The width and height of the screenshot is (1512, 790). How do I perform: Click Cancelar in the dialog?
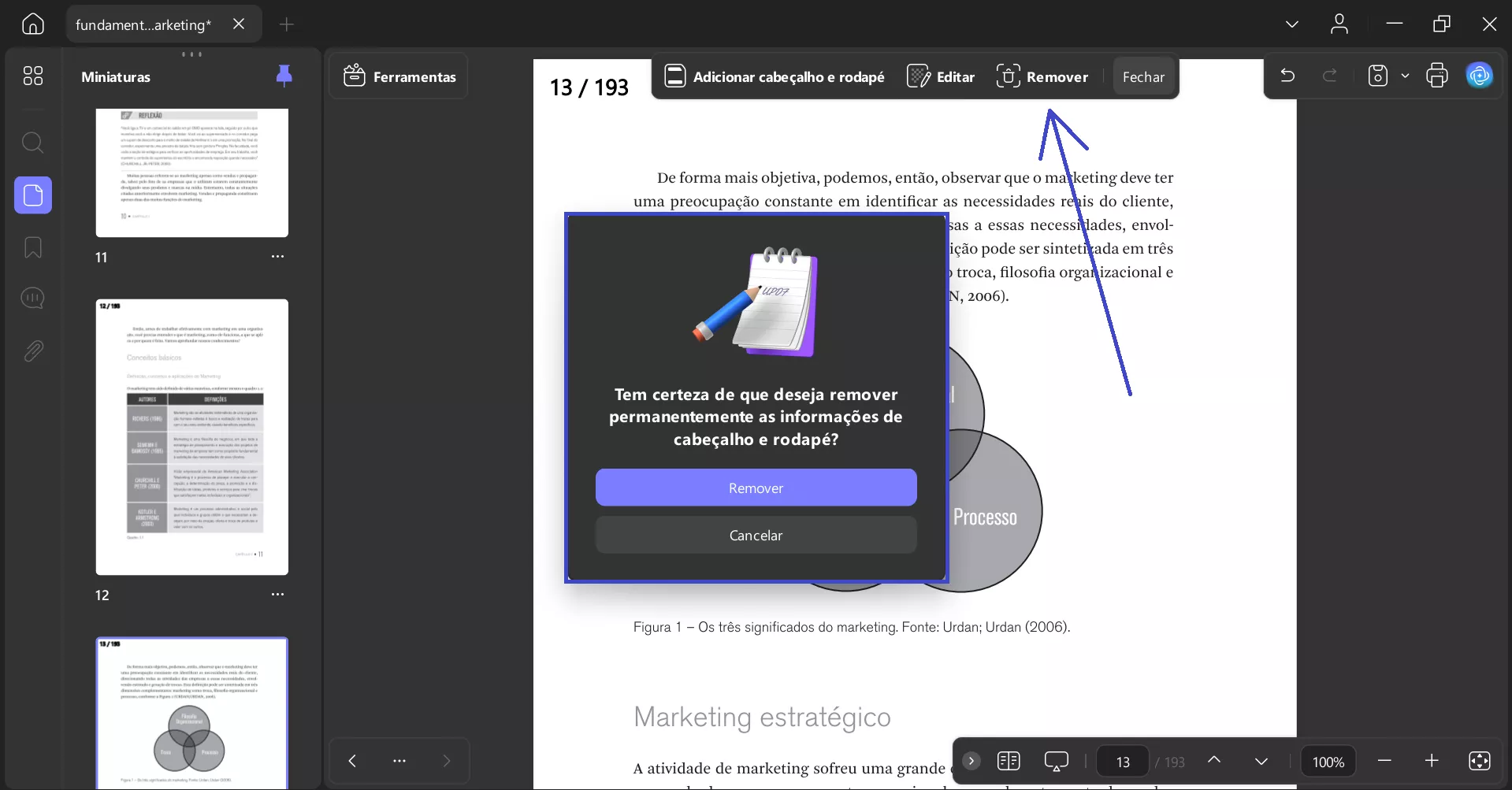(756, 535)
